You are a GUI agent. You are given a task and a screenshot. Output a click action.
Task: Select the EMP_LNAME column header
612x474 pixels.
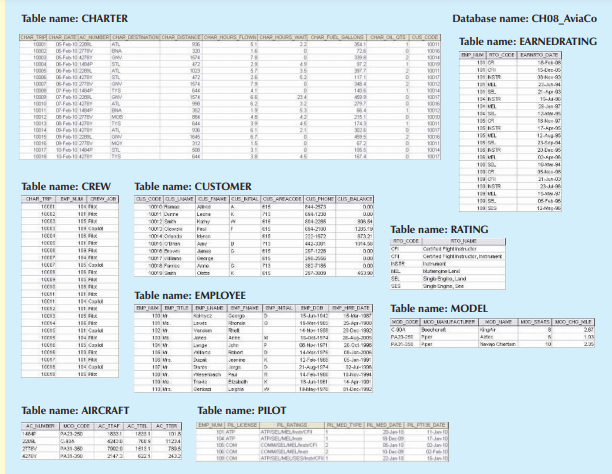(x=210, y=308)
